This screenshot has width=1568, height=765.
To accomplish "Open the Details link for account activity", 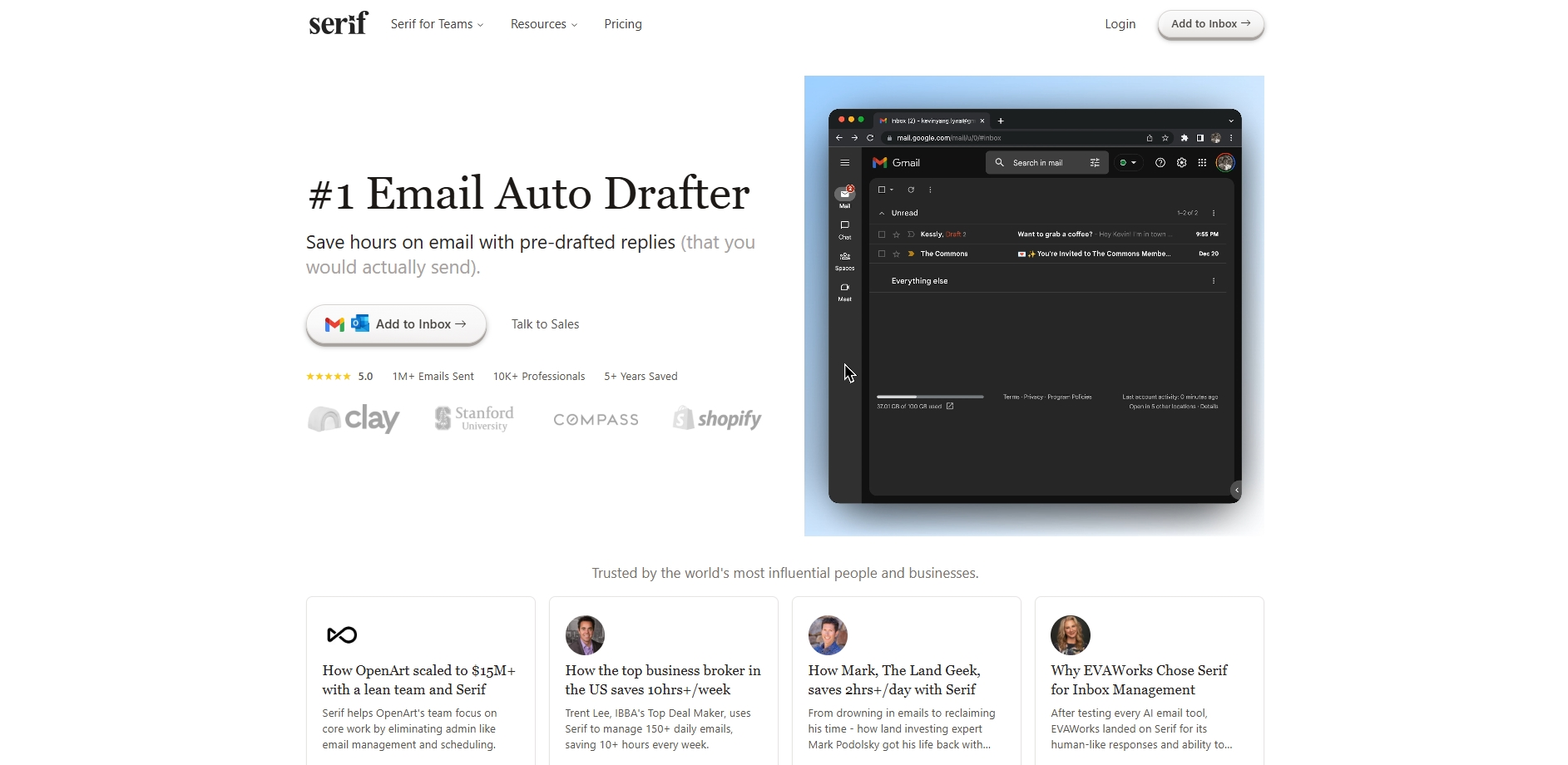I will point(1209,407).
